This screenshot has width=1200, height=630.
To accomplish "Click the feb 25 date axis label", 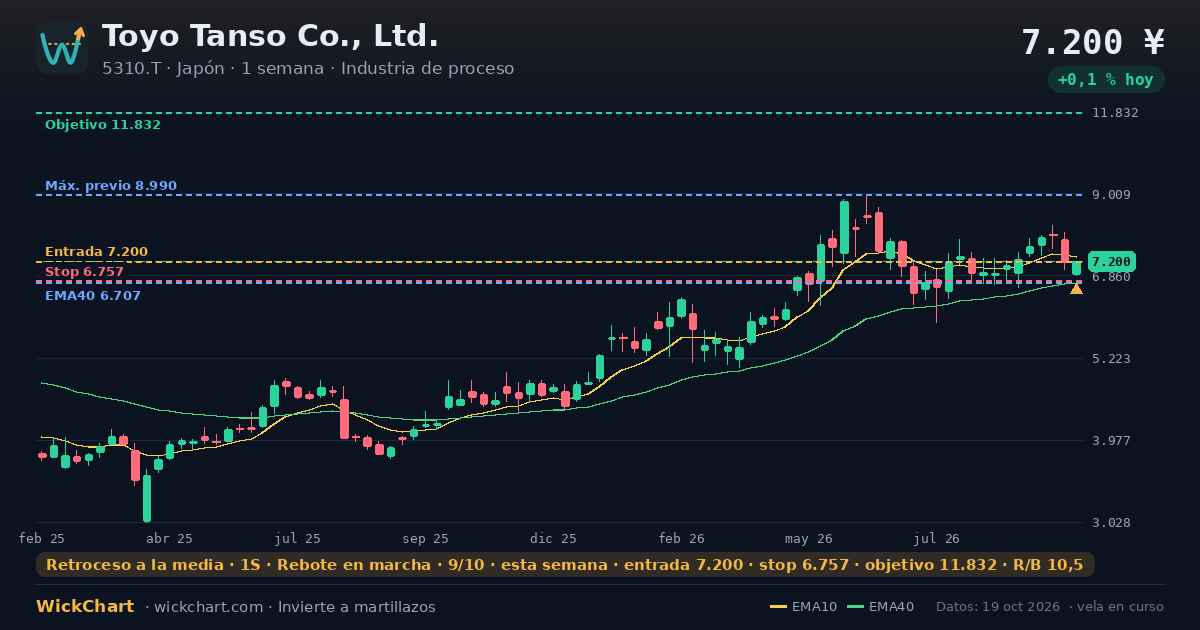I will (42, 538).
